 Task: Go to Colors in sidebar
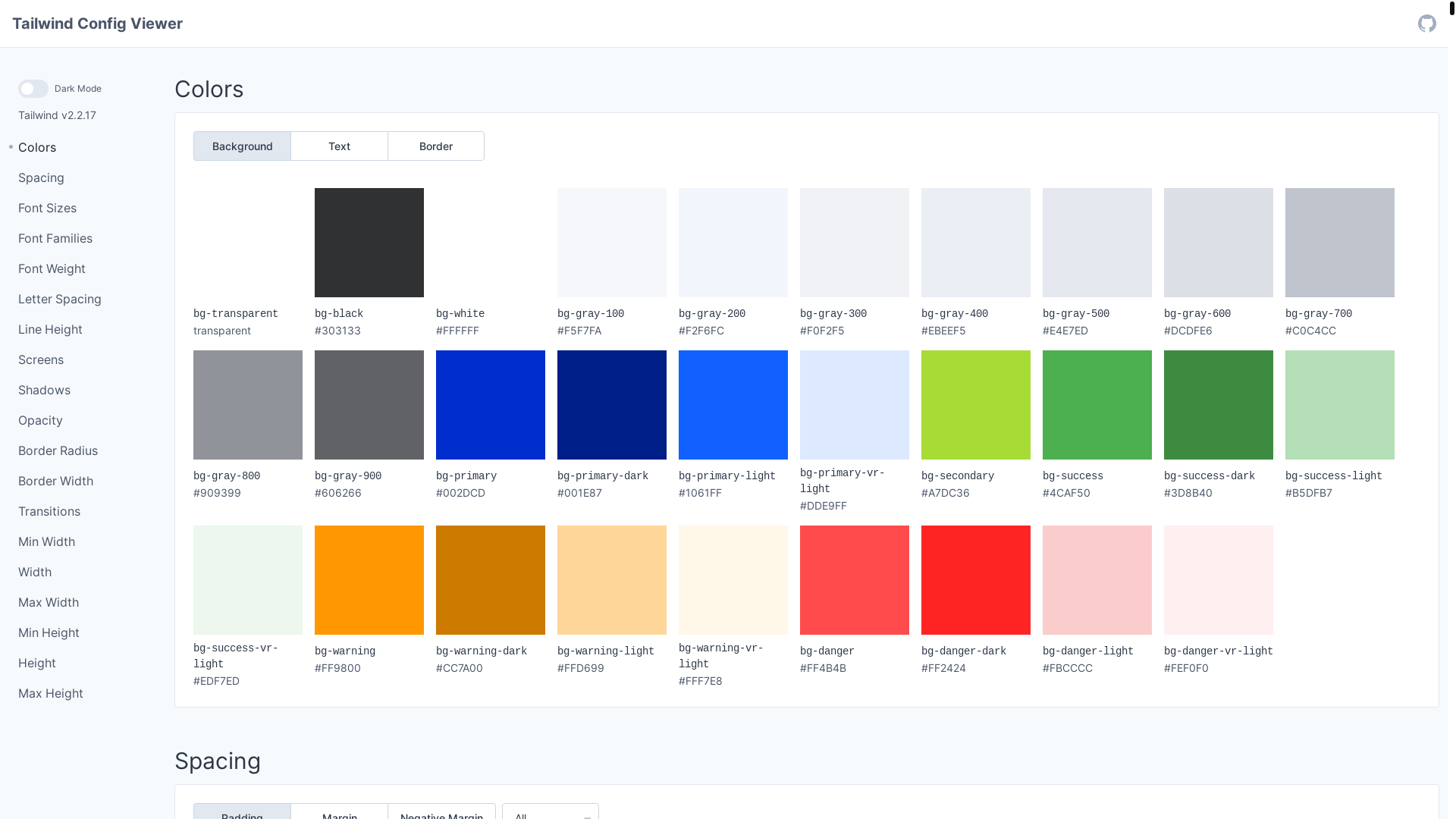click(37, 147)
